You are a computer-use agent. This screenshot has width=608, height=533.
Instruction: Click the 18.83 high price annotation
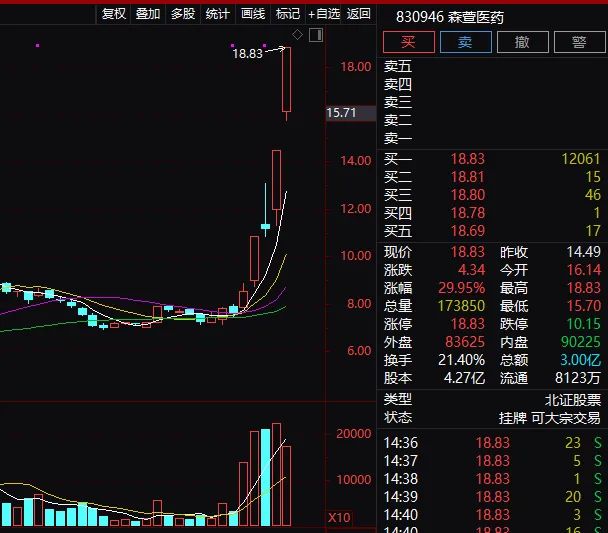248,54
